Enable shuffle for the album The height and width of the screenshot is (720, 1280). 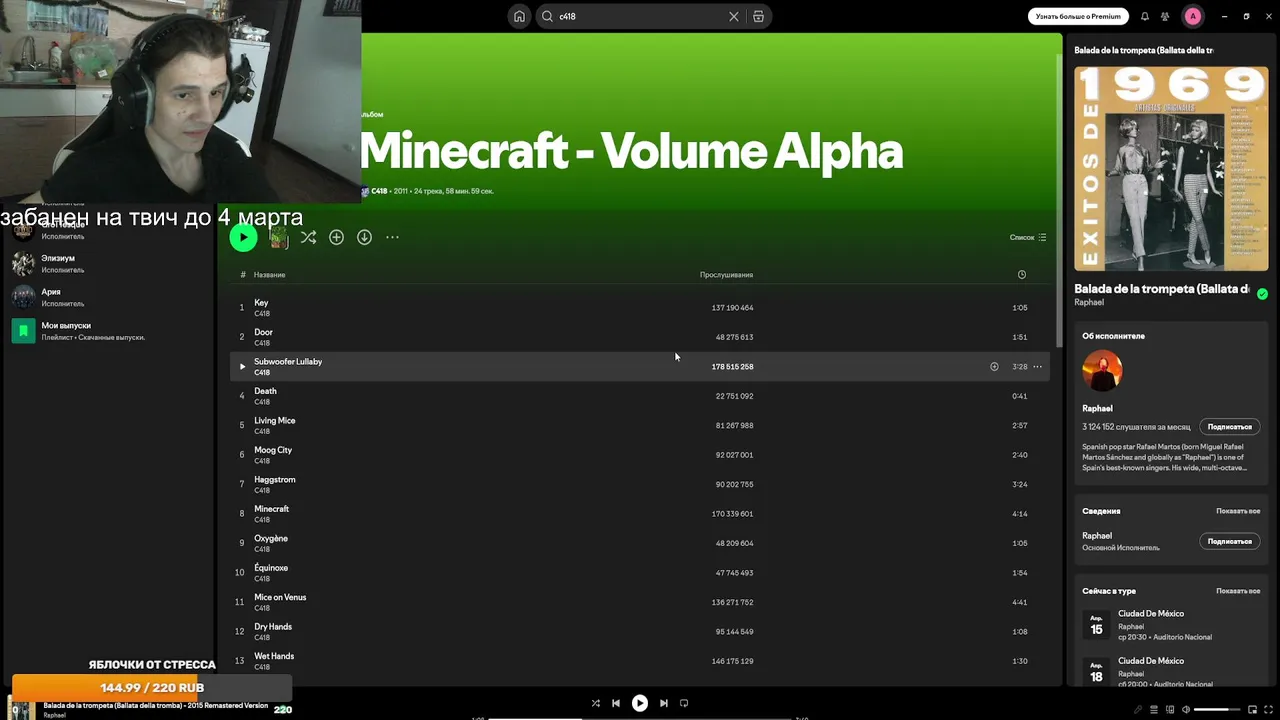[x=308, y=237]
